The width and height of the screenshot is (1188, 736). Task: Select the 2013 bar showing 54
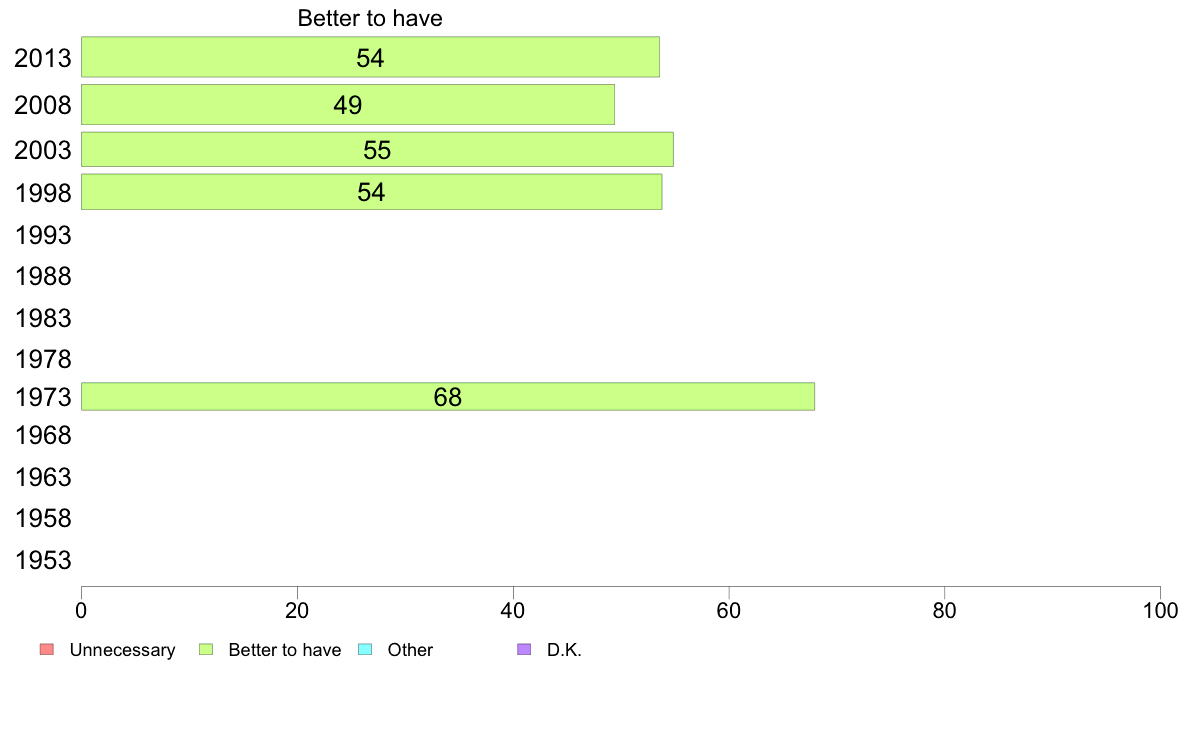click(370, 57)
